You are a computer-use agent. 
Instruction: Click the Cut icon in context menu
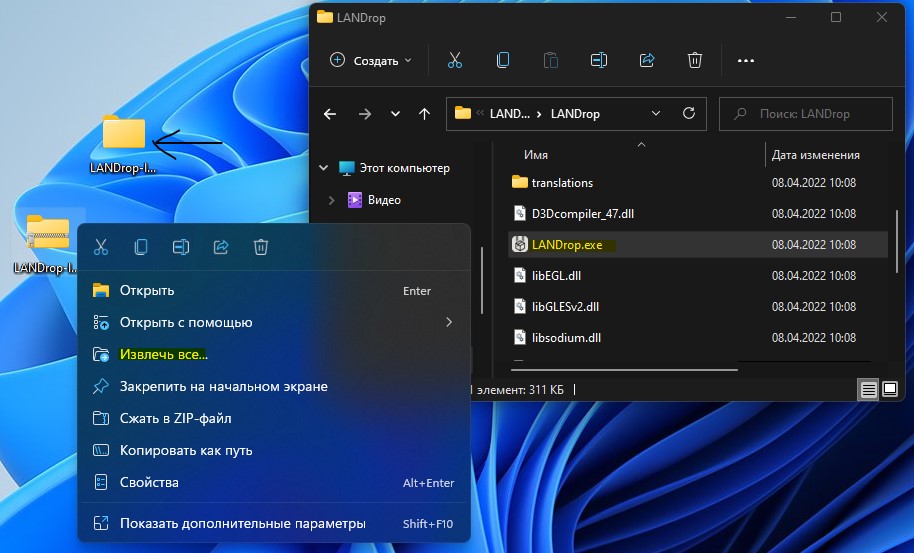click(x=101, y=247)
